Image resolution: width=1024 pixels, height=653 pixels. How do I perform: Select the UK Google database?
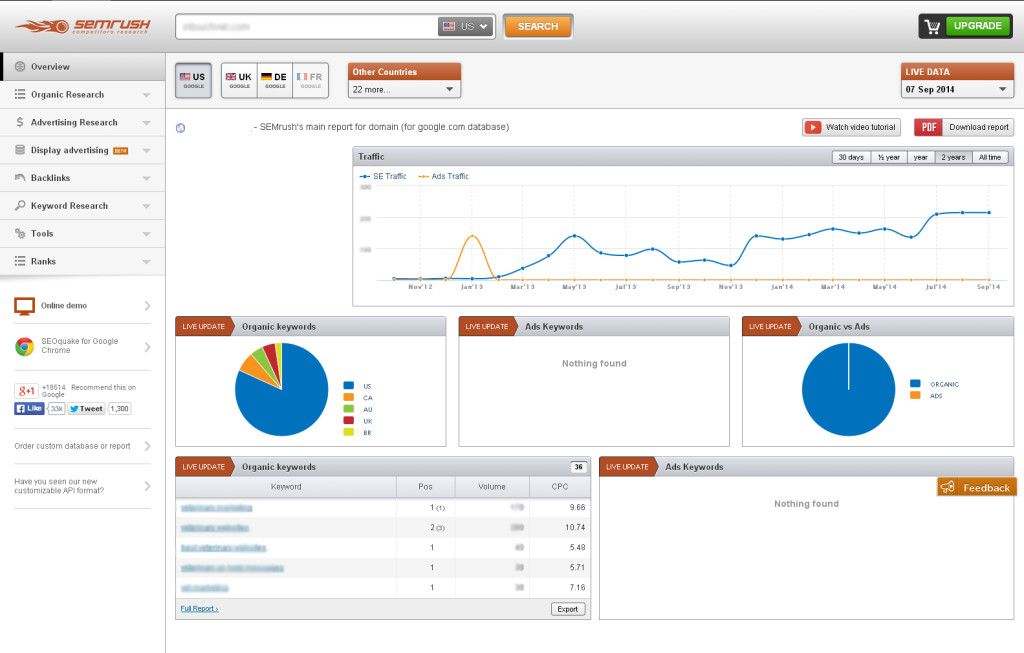coord(239,80)
